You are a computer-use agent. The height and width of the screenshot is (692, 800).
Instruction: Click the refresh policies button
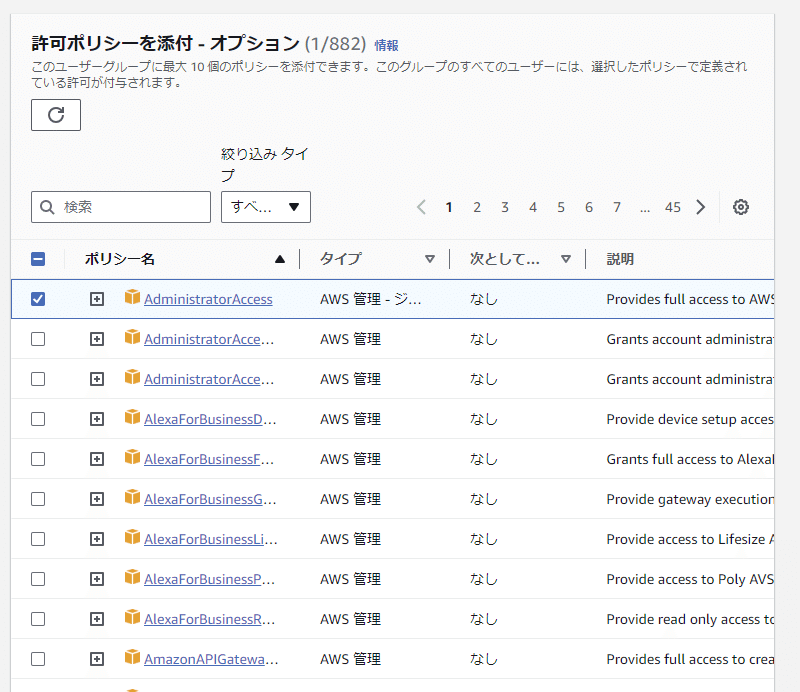coord(56,115)
